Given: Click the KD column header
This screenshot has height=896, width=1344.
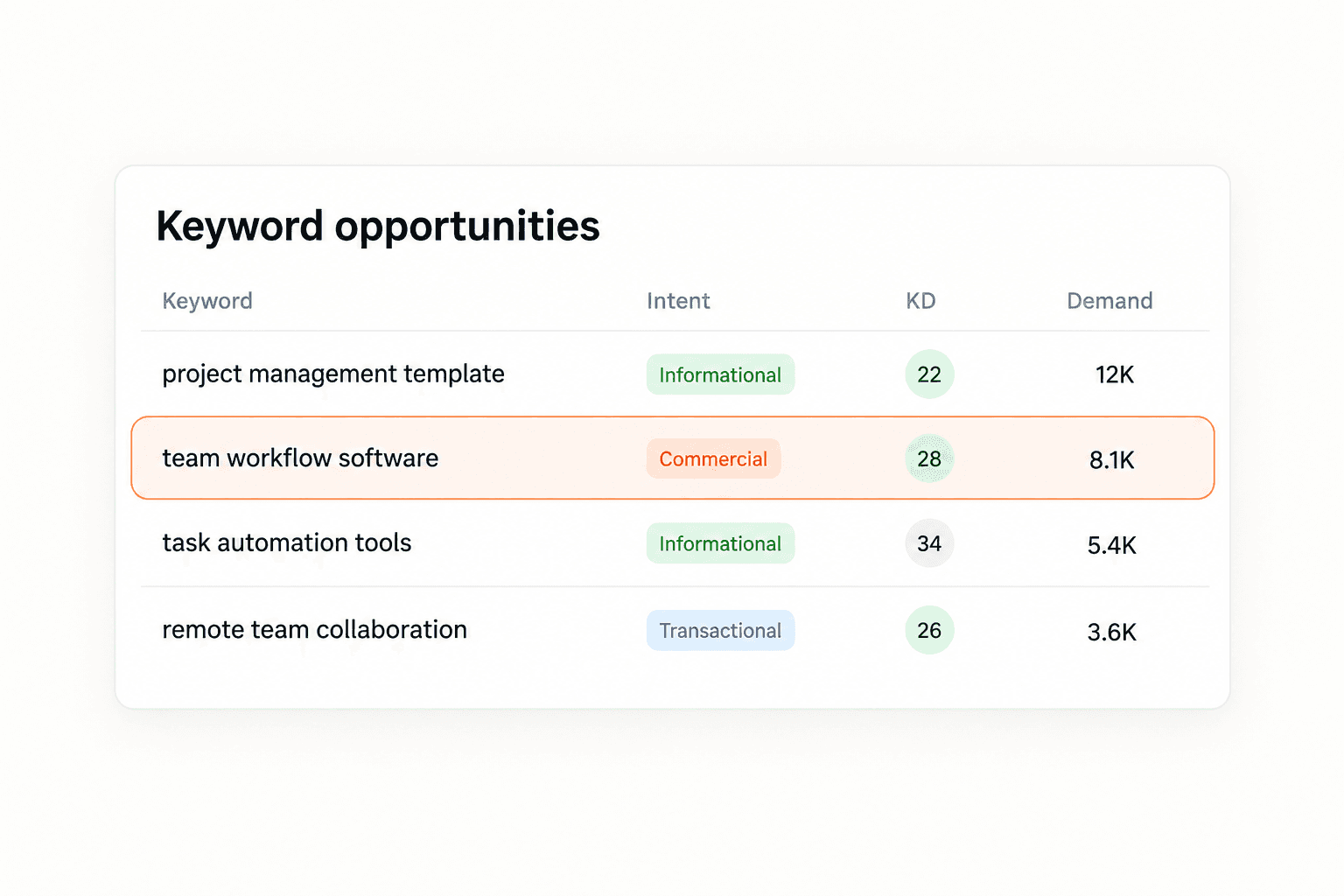Looking at the screenshot, I should tap(920, 301).
